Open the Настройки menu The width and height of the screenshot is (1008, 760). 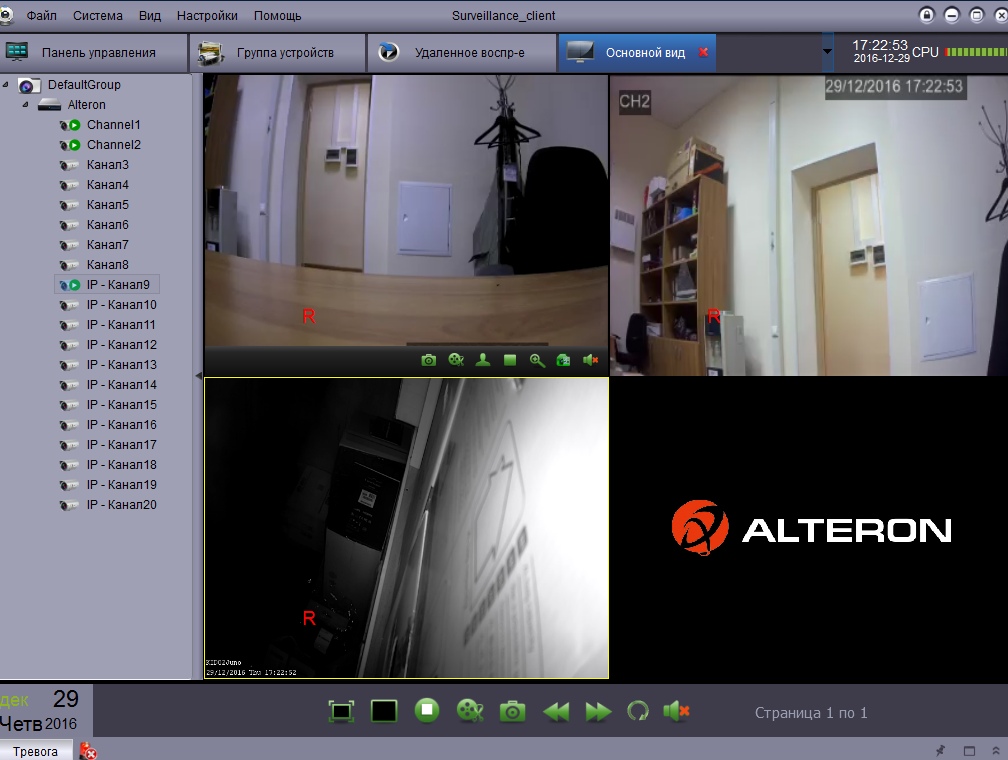tap(207, 15)
